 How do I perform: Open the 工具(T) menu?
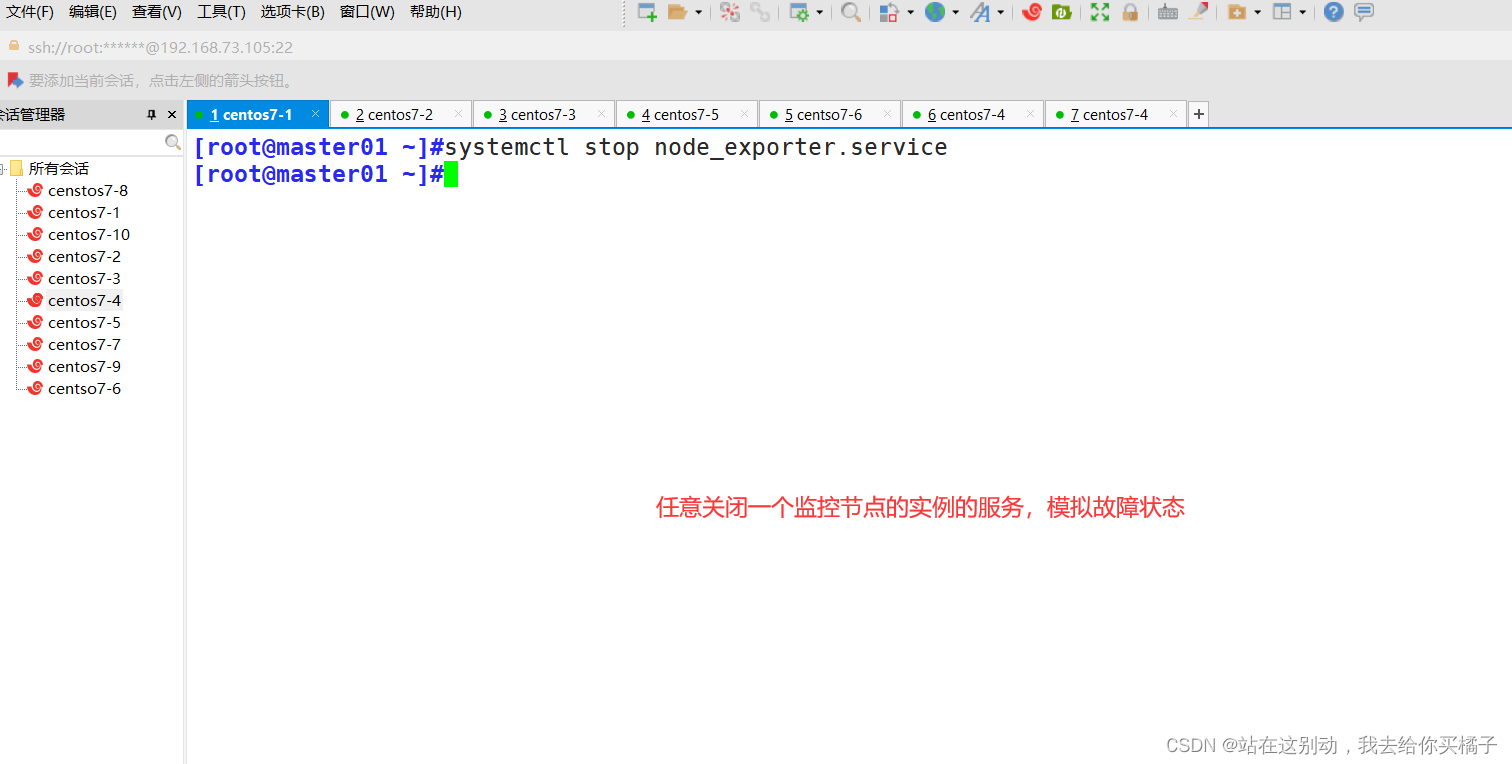tap(221, 12)
